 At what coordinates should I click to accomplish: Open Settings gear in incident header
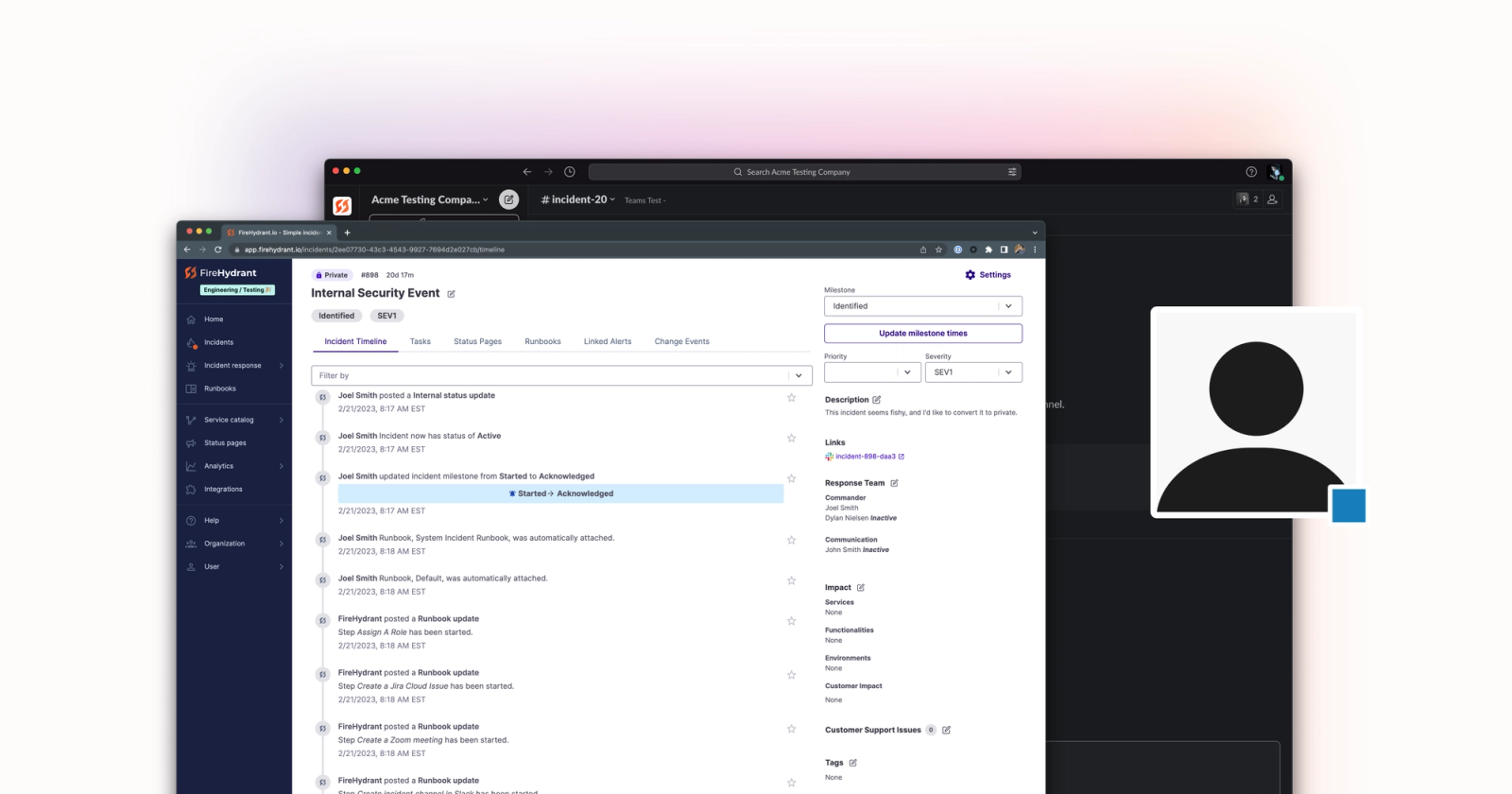[x=988, y=275]
